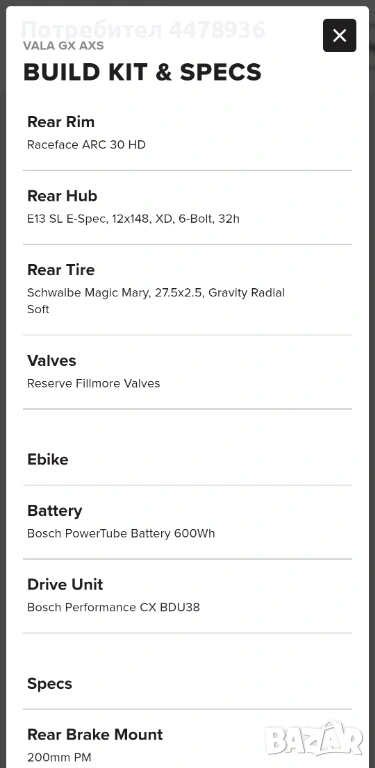Select the Valves heading

[x=51, y=361]
